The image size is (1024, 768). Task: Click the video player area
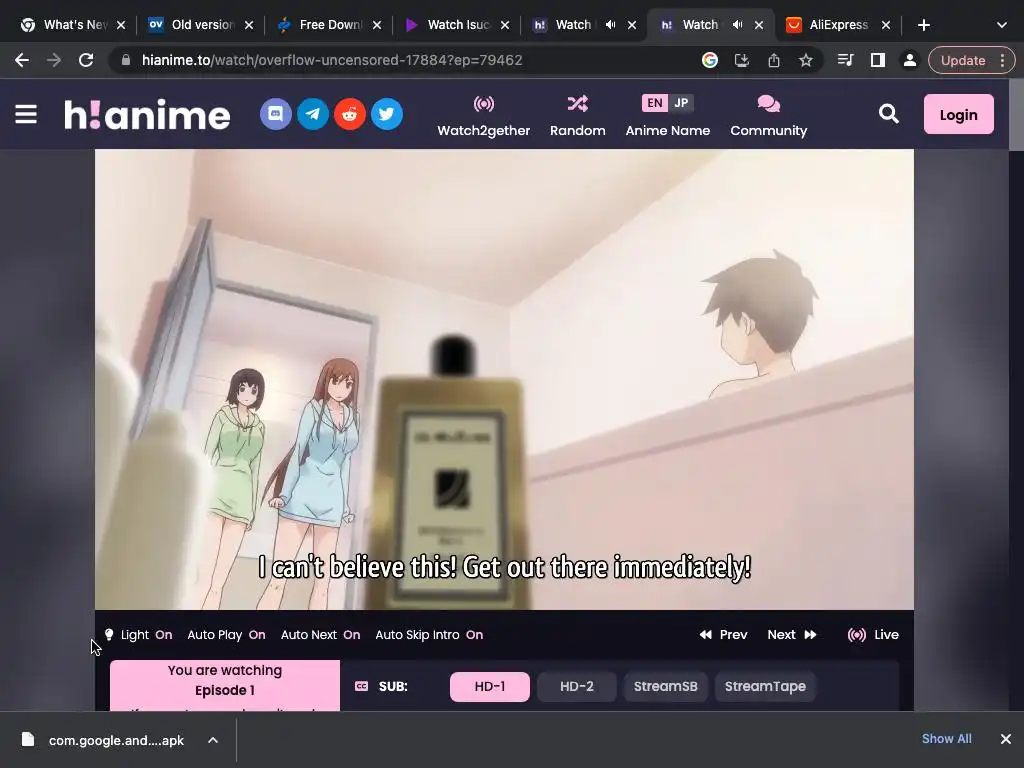coord(504,379)
